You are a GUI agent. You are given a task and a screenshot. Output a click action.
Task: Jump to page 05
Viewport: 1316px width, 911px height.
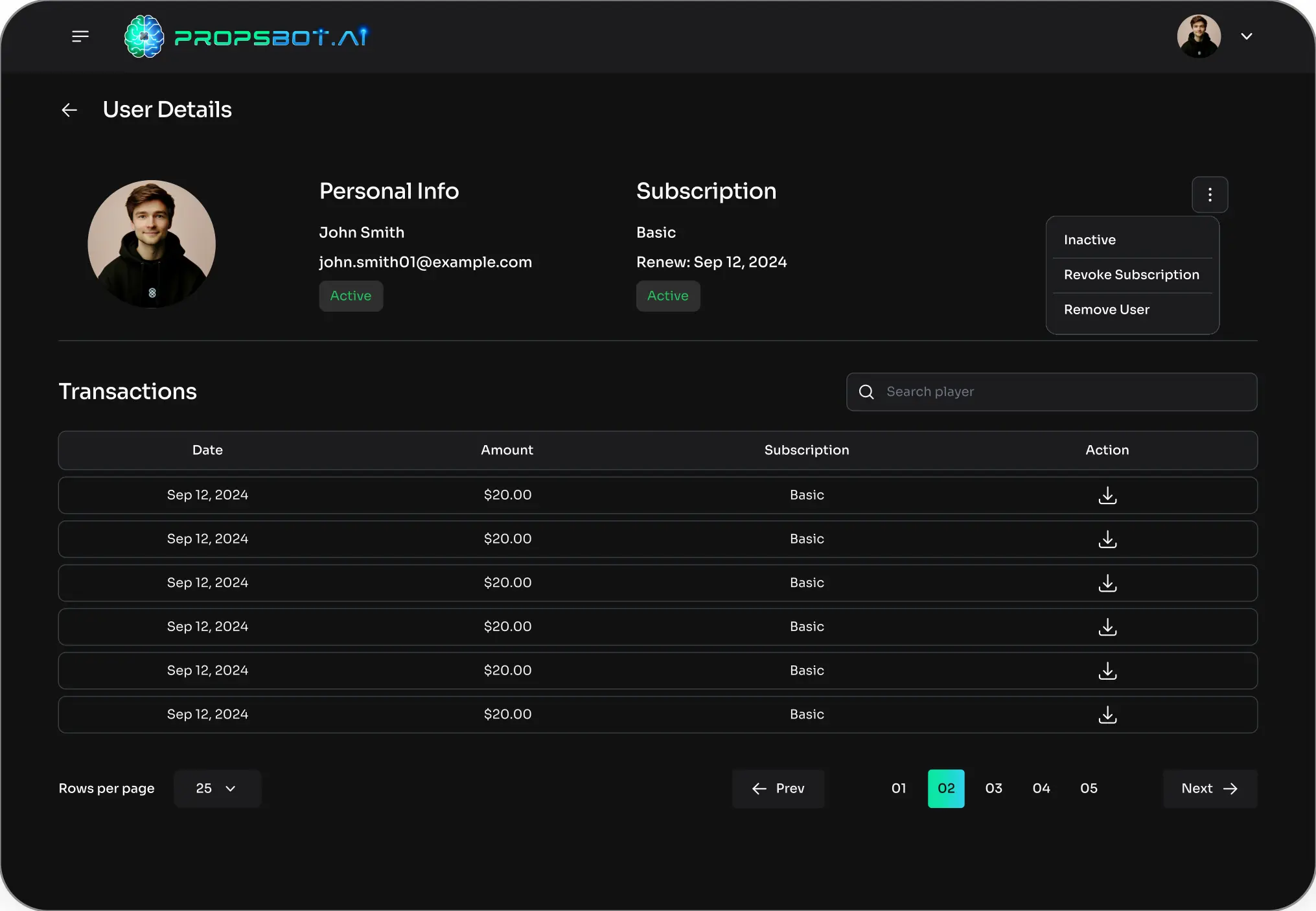pyautogui.click(x=1089, y=789)
